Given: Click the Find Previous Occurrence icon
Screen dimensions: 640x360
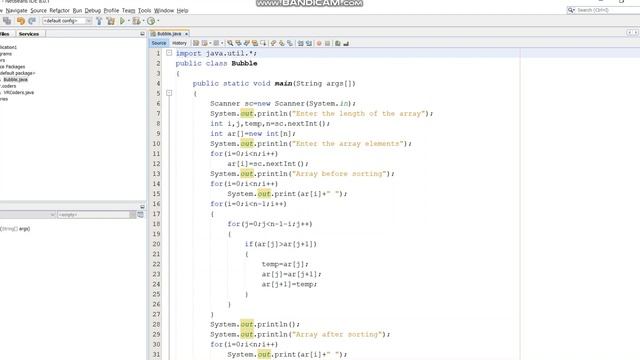Looking at the screenshot, I should [x=238, y=43].
